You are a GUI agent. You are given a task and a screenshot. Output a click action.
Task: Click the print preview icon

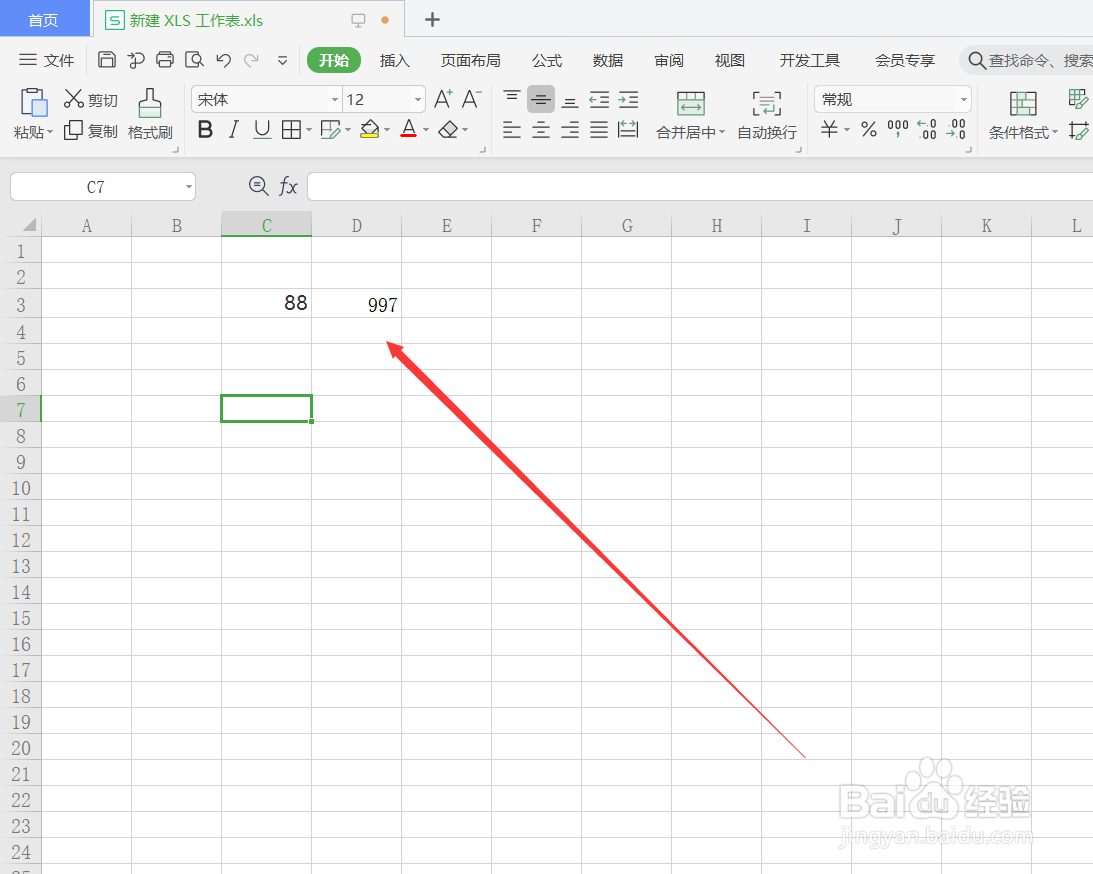coord(193,60)
